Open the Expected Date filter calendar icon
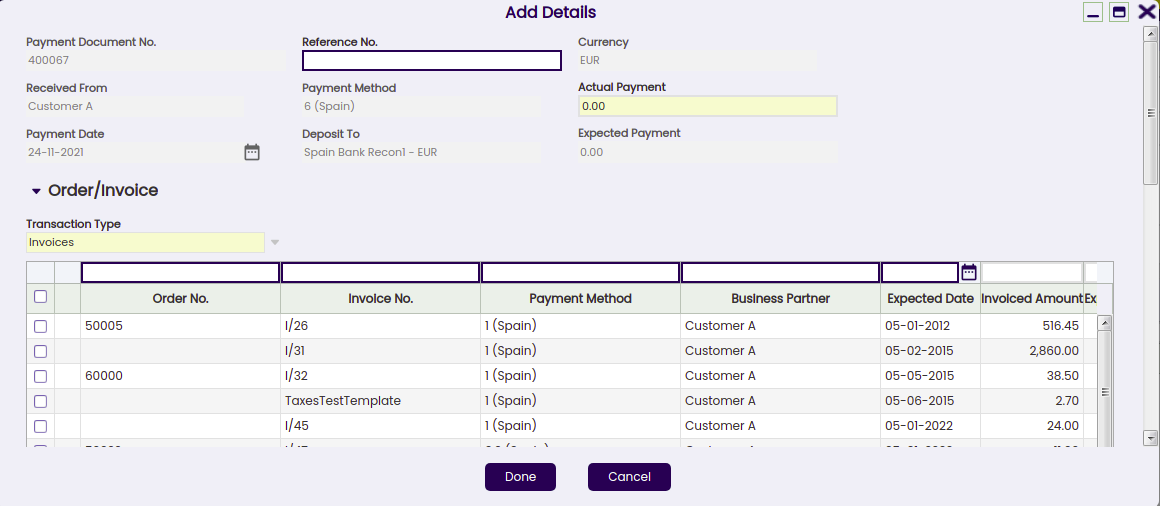 969,272
